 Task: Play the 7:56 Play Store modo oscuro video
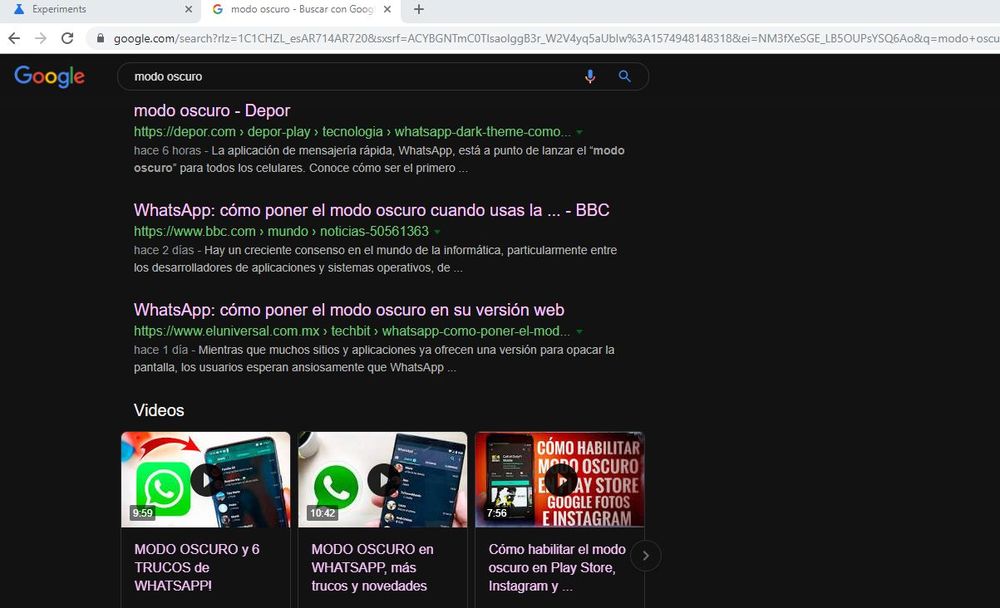tap(560, 480)
